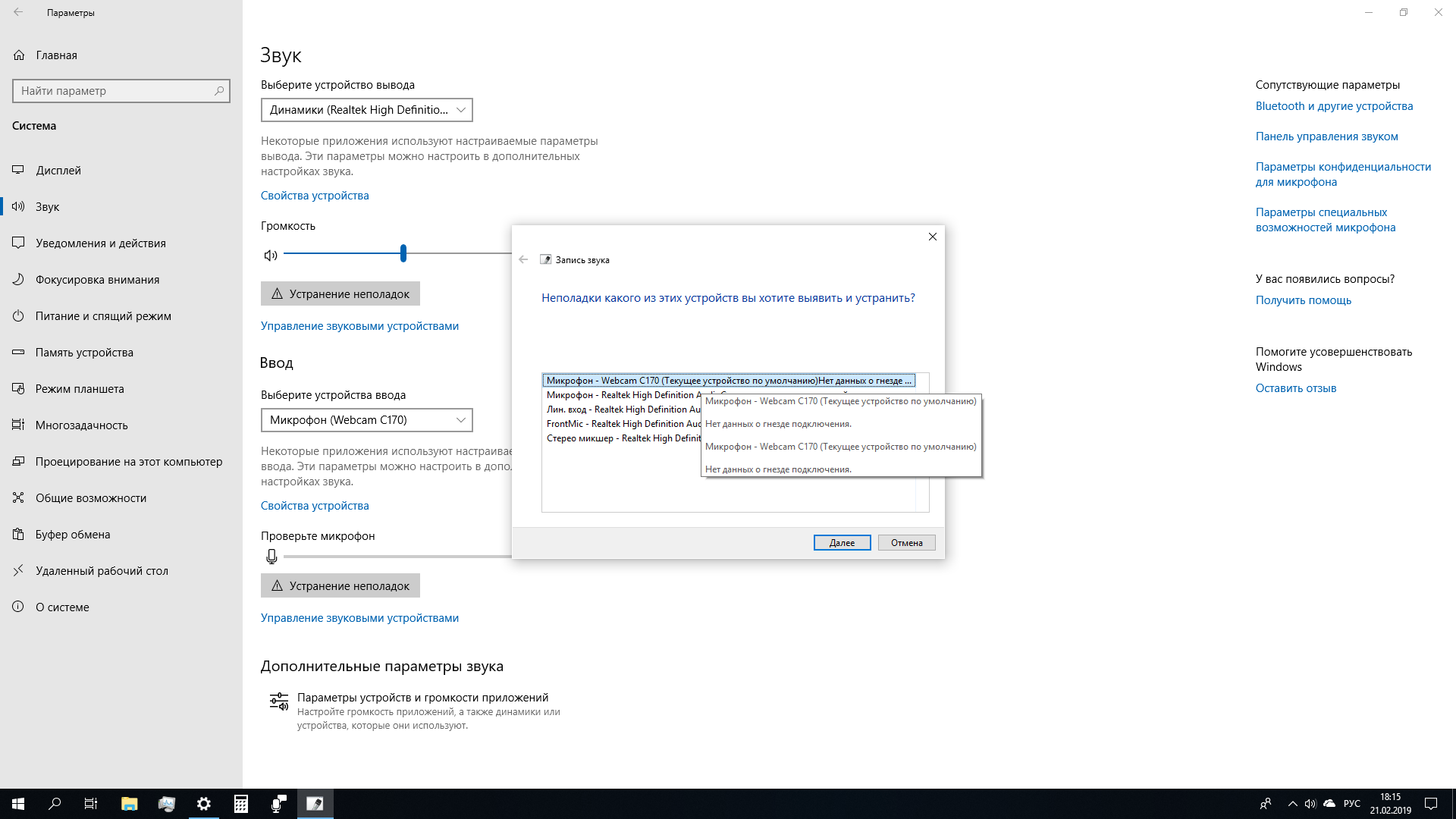Viewport: 1456px width, 819px height.
Task: Open Уведомления и действия section
Action: [x=121, y=243]
